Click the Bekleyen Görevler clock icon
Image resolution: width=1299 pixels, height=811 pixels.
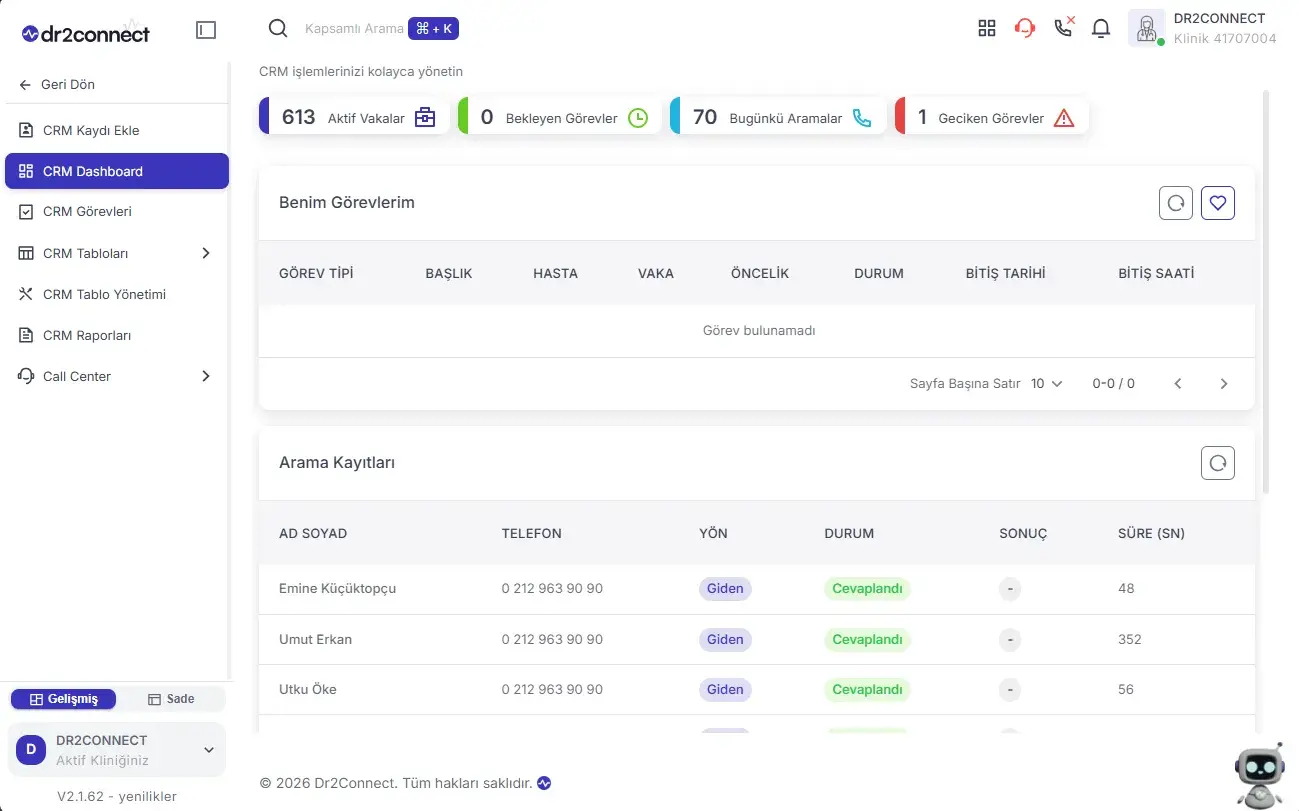pyautogui.click(x=638, y=117)
